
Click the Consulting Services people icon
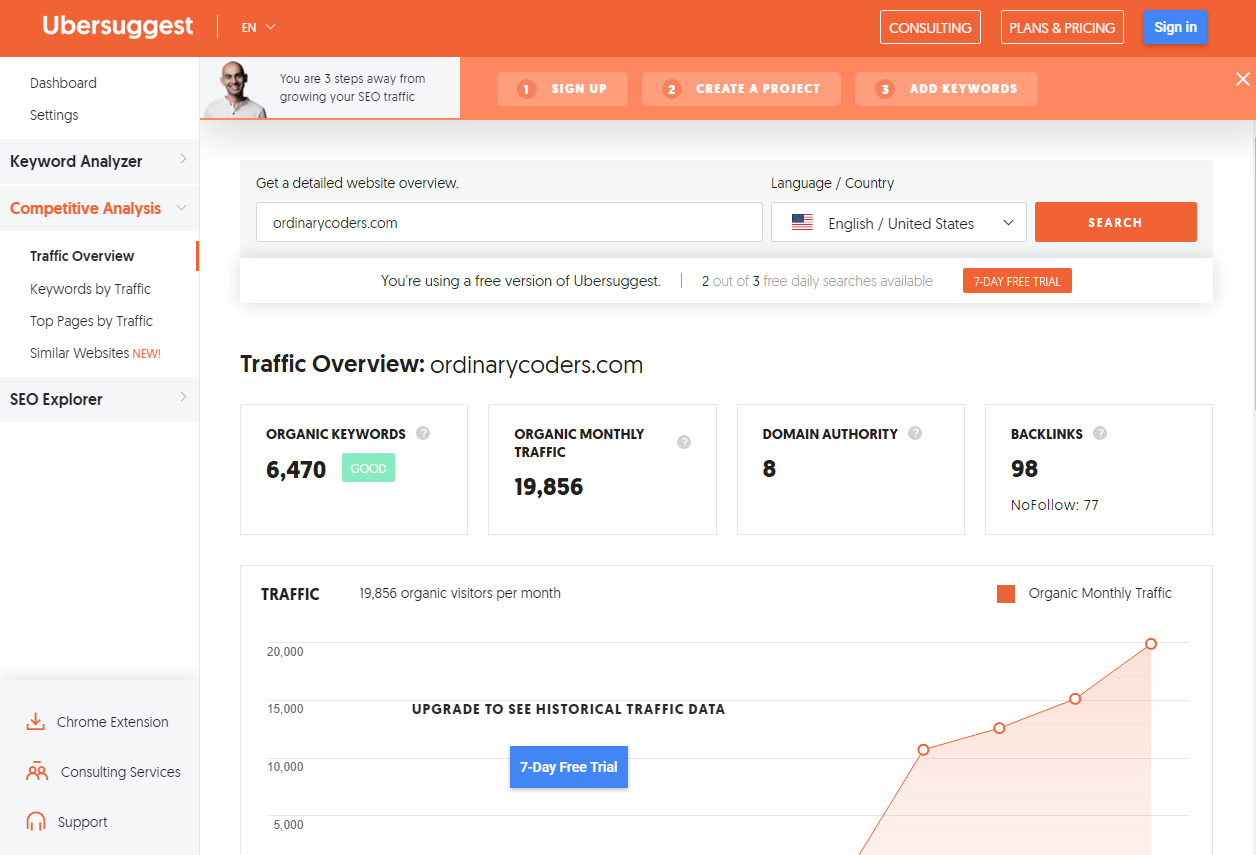click(37, 772)
